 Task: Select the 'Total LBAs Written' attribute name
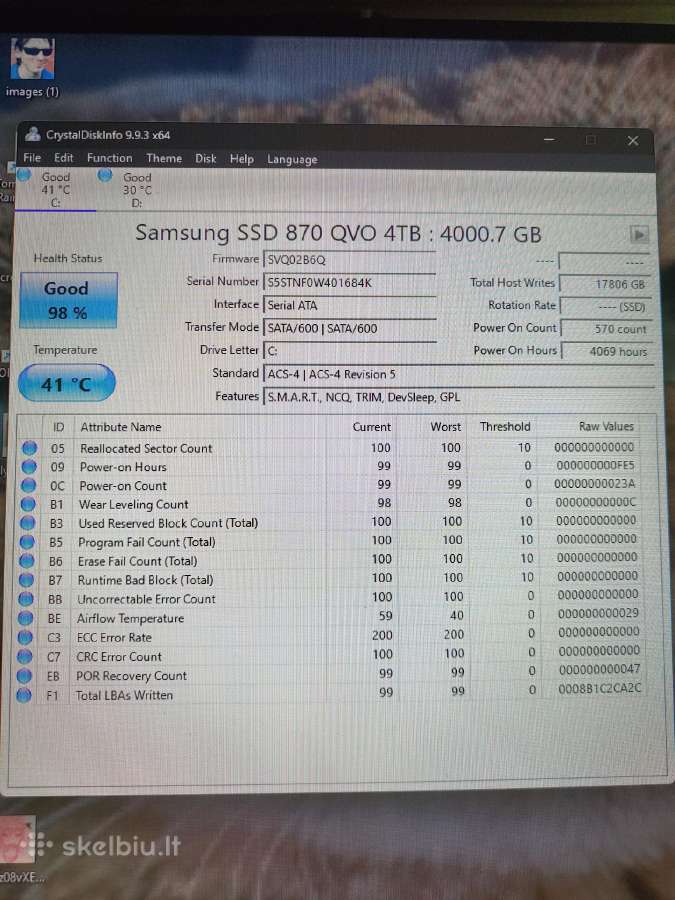tap(124, 695)
